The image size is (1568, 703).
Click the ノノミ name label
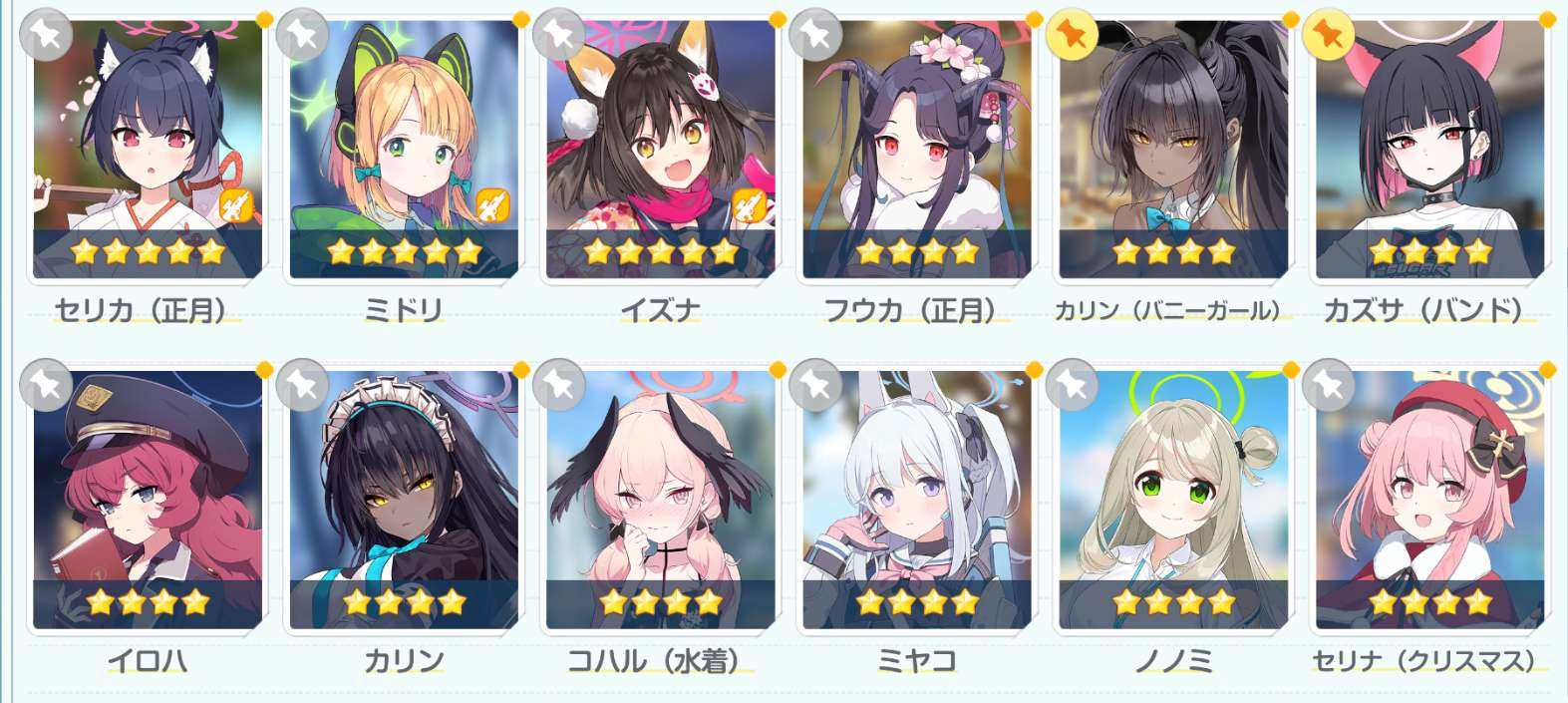pyautogui.click(x=1173, y=661)
